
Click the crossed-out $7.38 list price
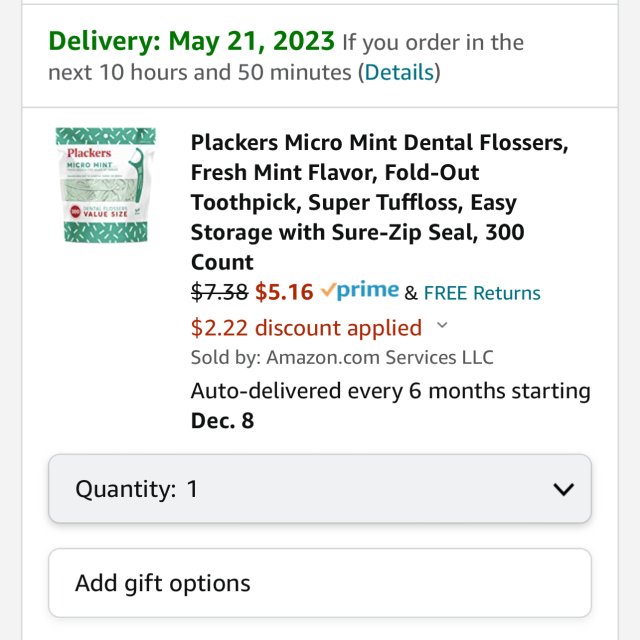click(x=220, y=292)
